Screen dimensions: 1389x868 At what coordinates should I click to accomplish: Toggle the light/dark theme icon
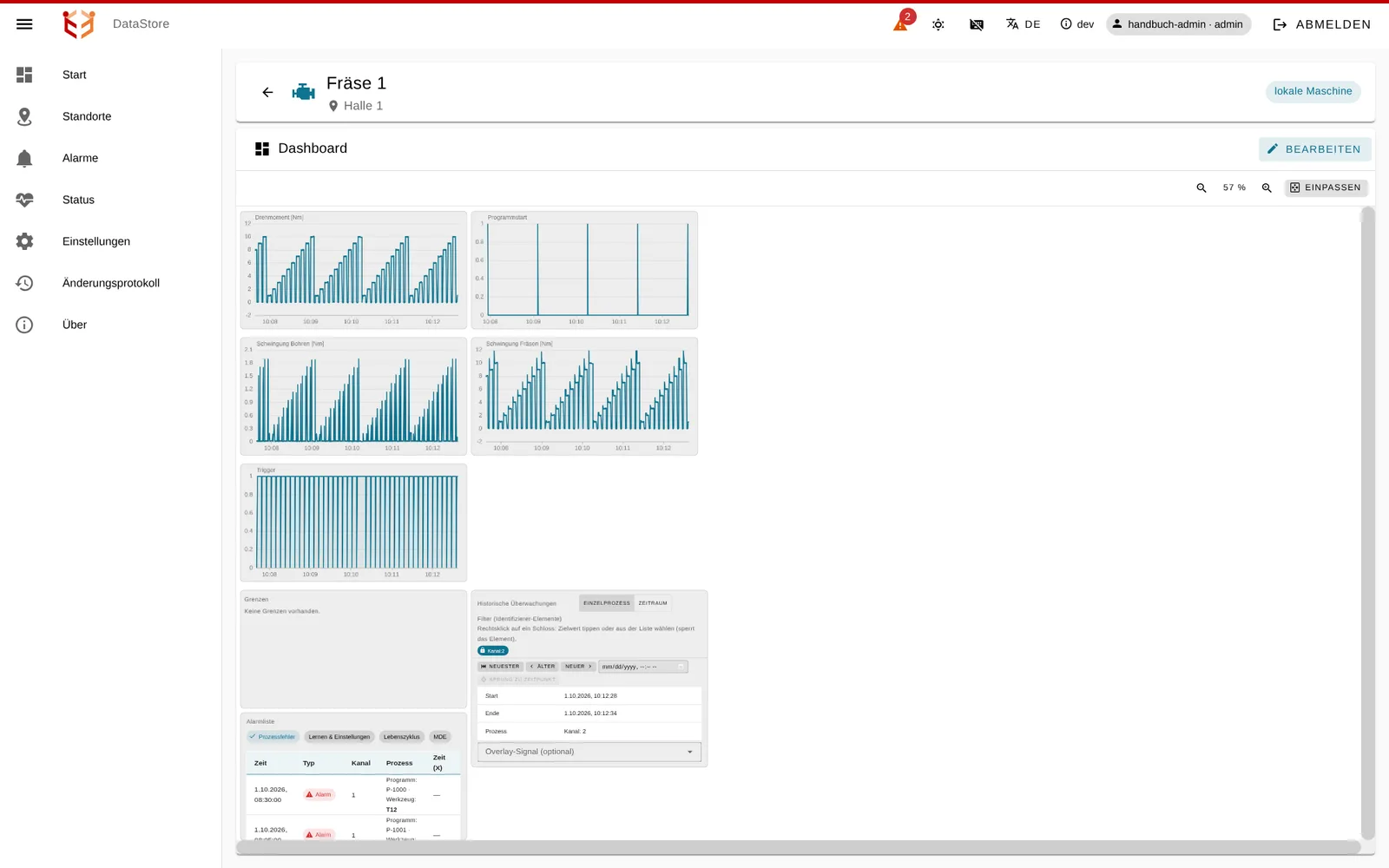pyautogui.click(x=938, y=24)
